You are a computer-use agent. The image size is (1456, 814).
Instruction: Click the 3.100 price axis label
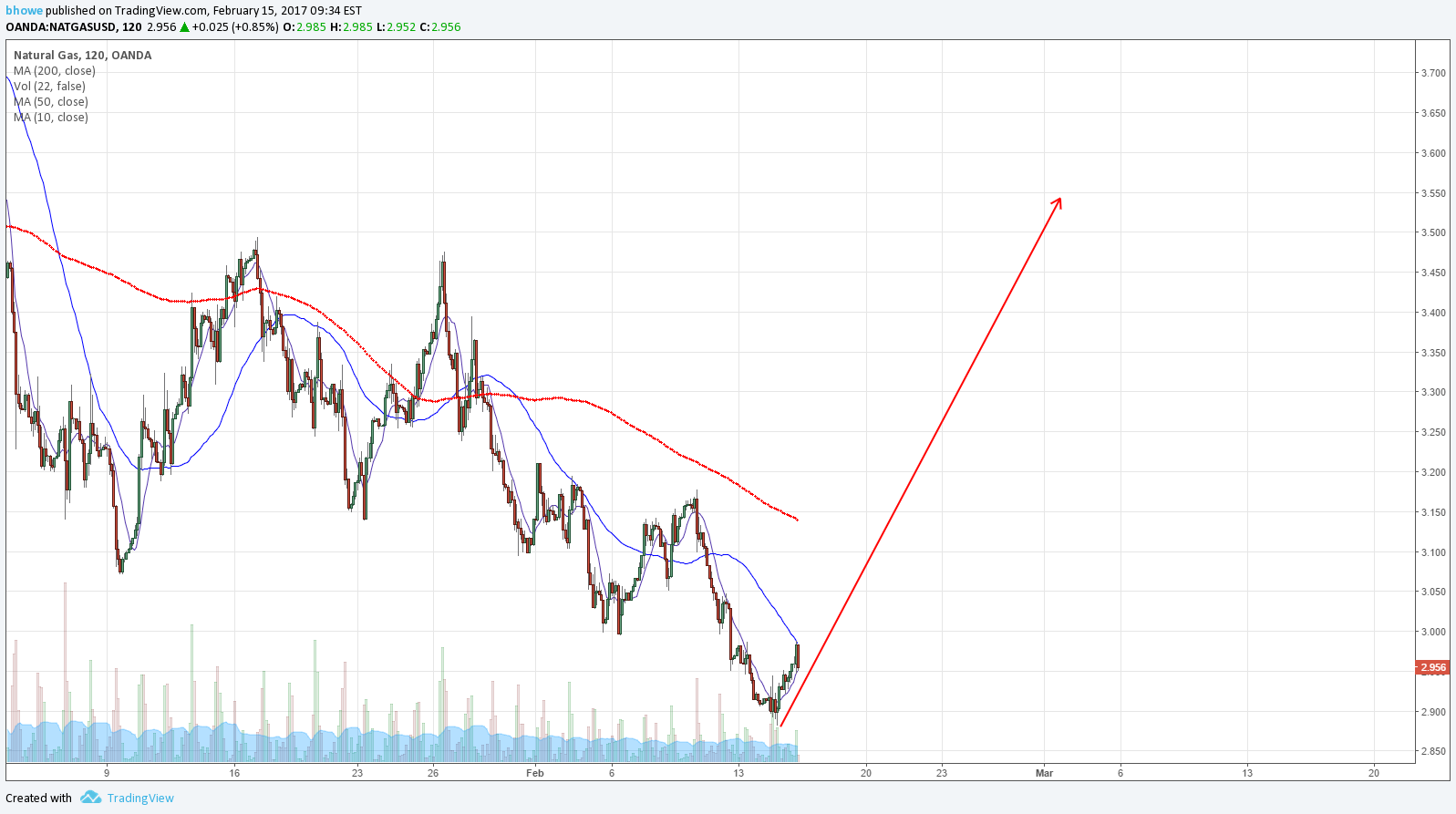(x=1433, y=552)
